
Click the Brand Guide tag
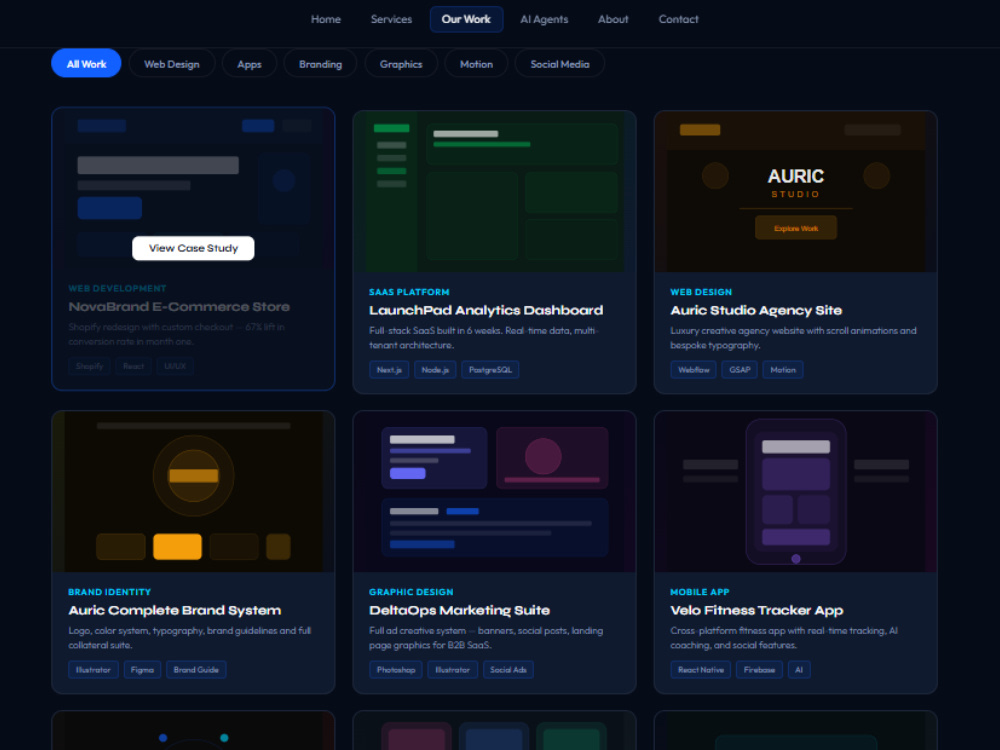coord(196,670)
